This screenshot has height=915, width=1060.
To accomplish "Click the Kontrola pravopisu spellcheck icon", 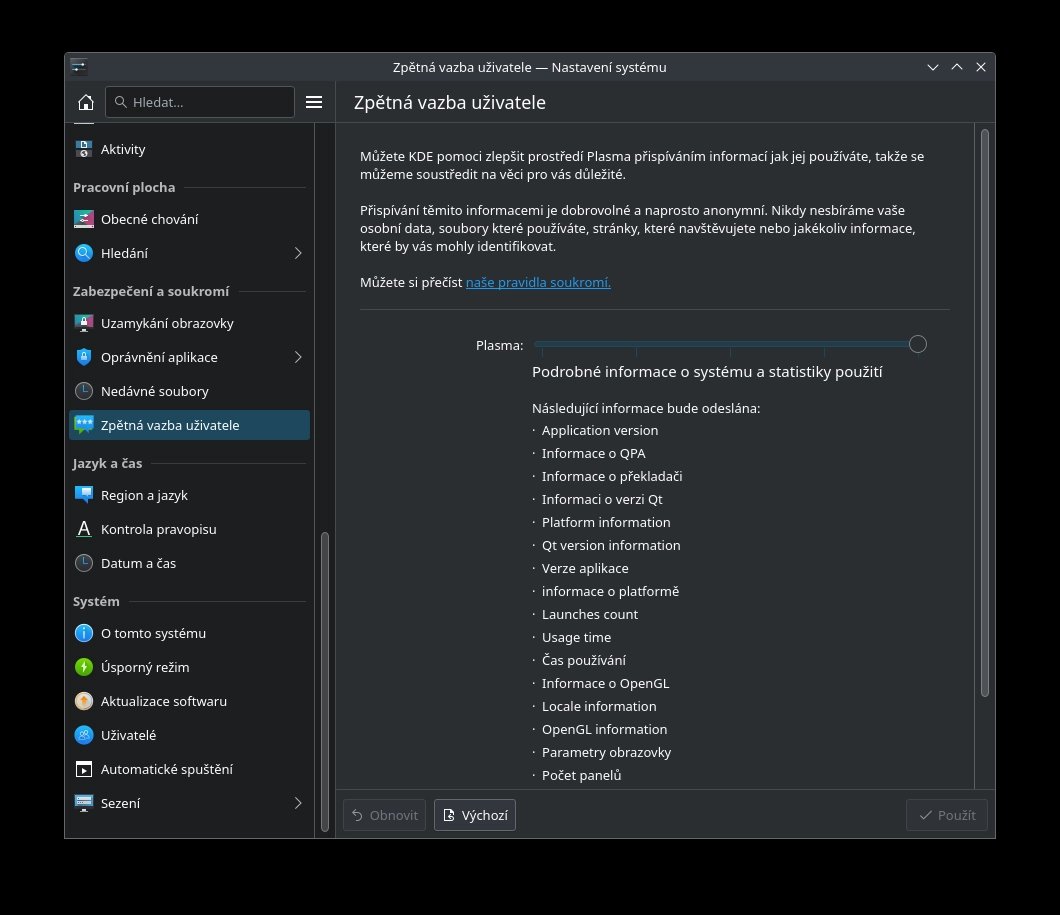I will click(x=84, y=529).
